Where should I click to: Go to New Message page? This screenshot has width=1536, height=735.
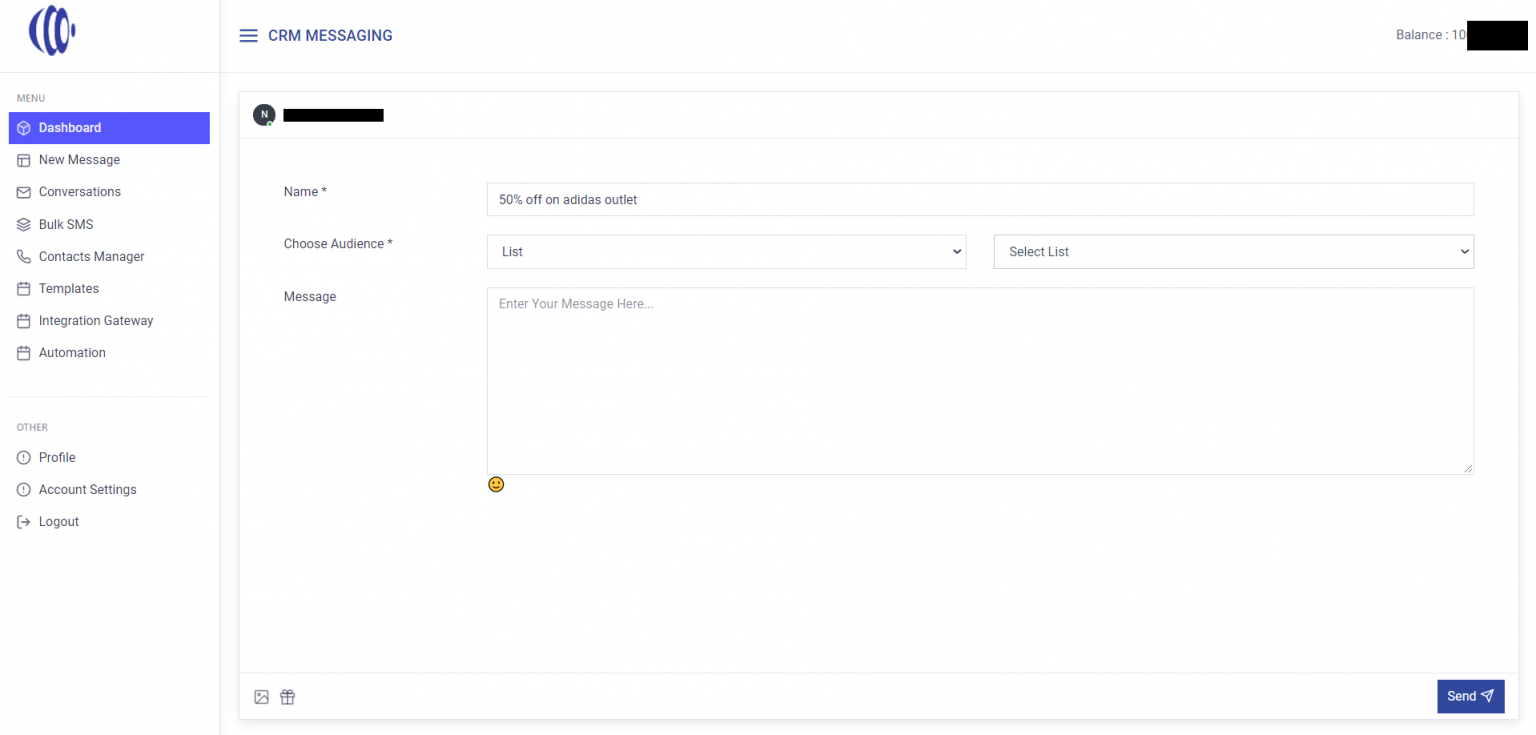pos(79,160)
